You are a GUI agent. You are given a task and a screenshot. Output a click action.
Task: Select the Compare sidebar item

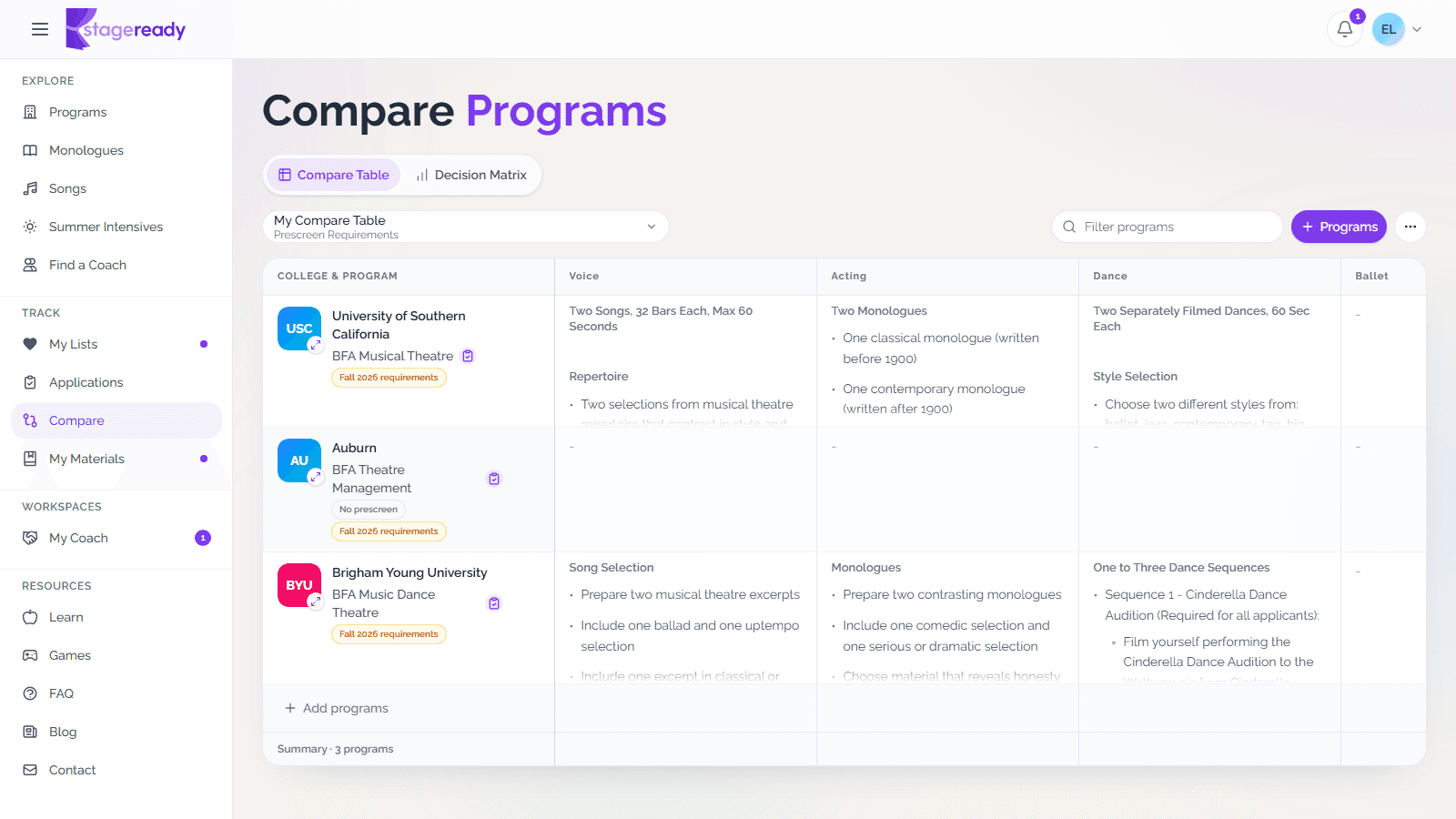point(116,420)
